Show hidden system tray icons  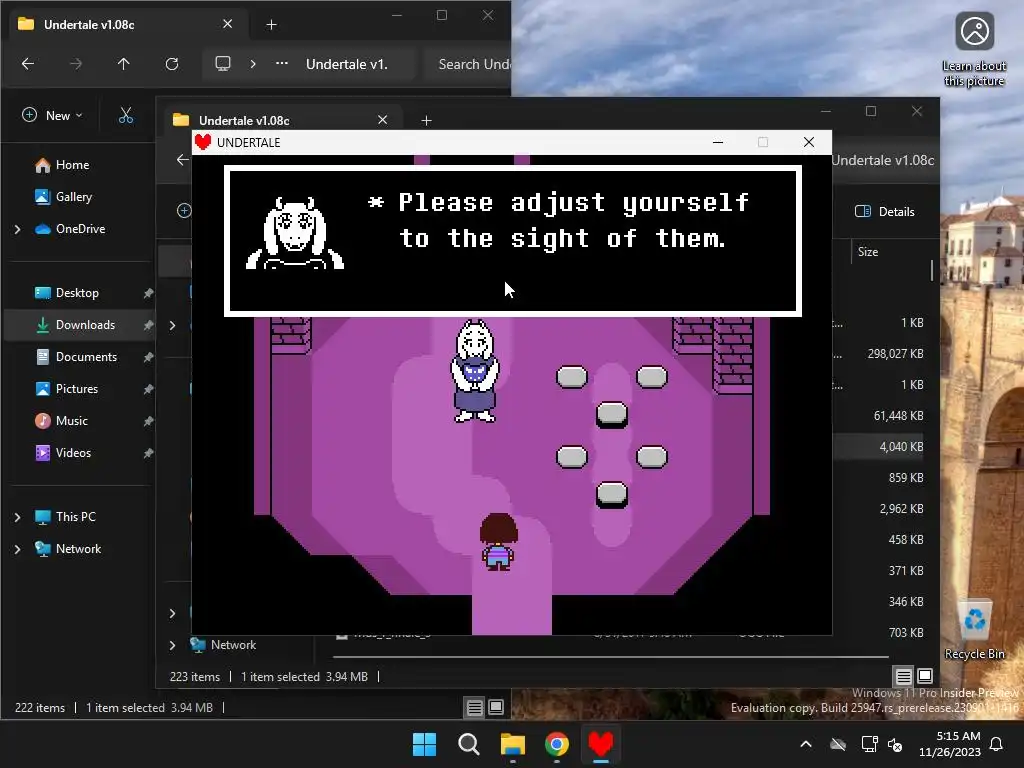(806, 744)
